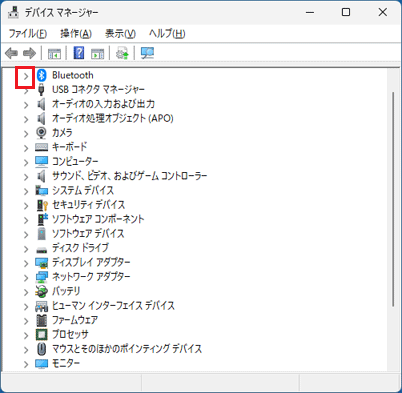This screenshot has width=402, height=393.
Task: Click the Forward arrow toolbar icon
Action: tap(29, 53)
